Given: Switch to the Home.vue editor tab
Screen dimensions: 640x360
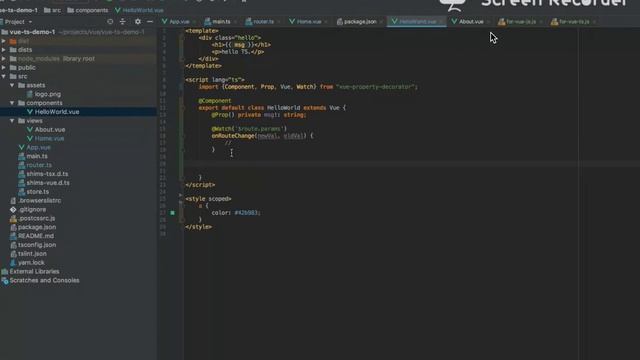Looking at the screenshot, I should point(309,22).
